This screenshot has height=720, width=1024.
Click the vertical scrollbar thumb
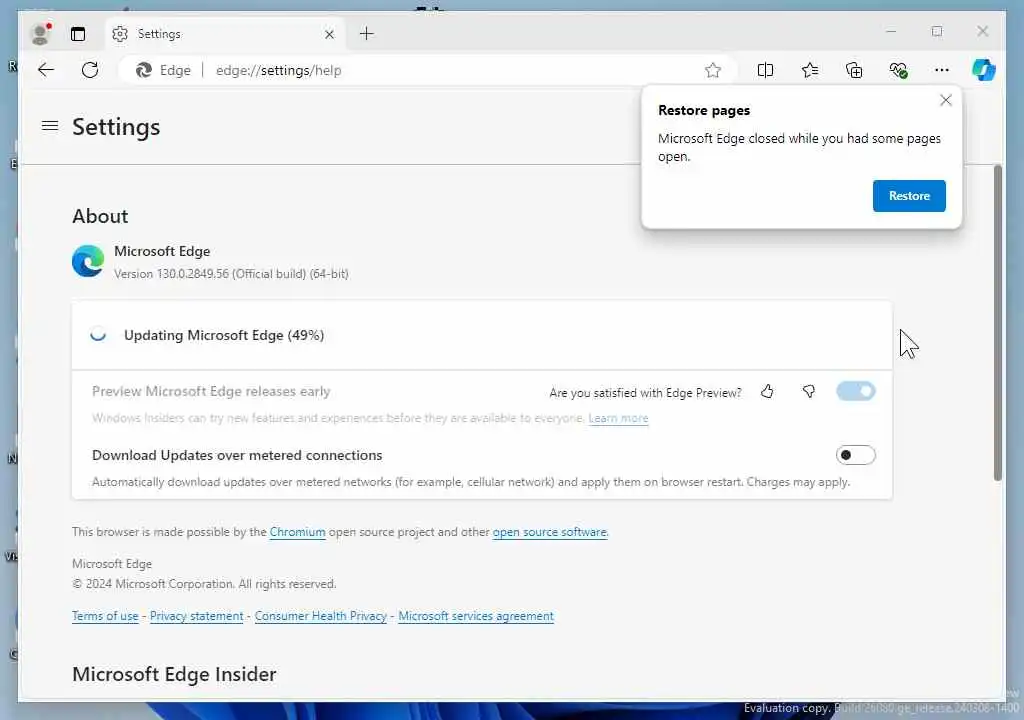997,323
